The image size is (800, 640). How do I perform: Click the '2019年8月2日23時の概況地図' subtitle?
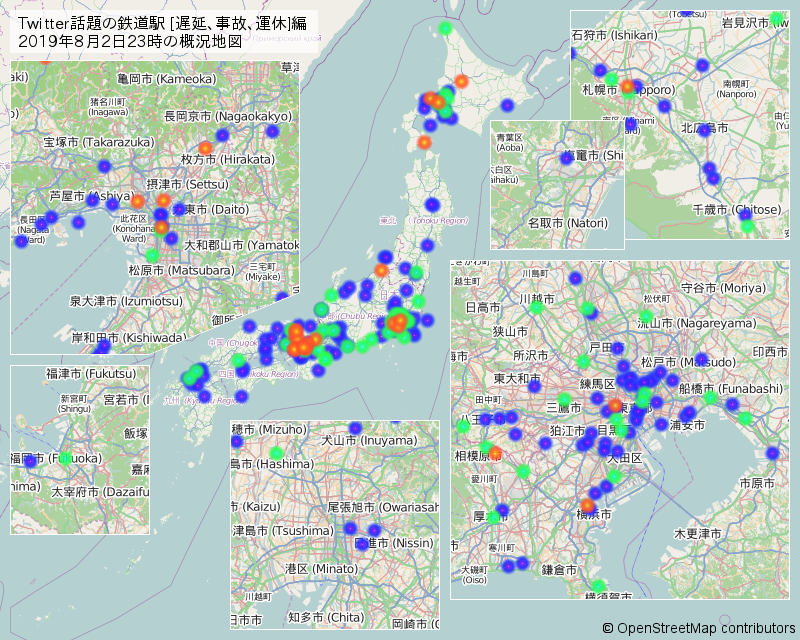130,41
